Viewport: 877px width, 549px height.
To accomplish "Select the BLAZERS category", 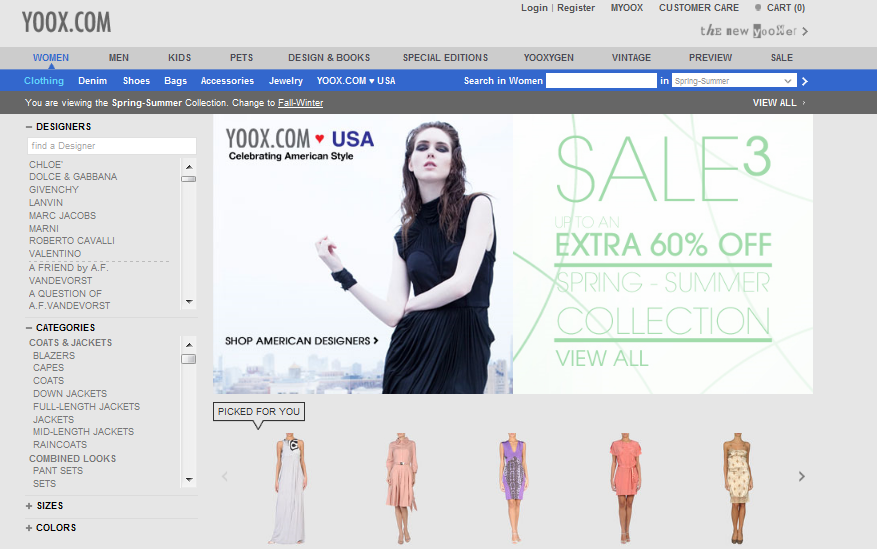I will click(x=54, y=356).
